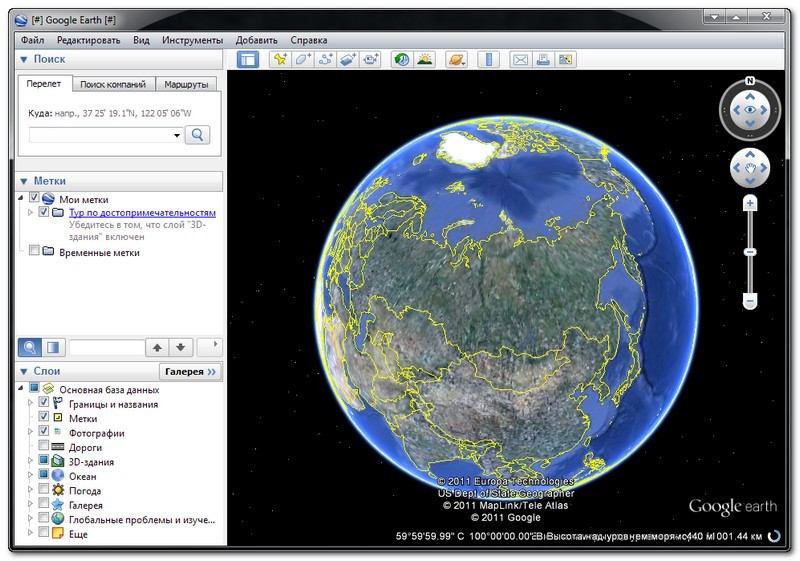Show historical imagery clock icon

pyautogui.click(x=402, y=60)
